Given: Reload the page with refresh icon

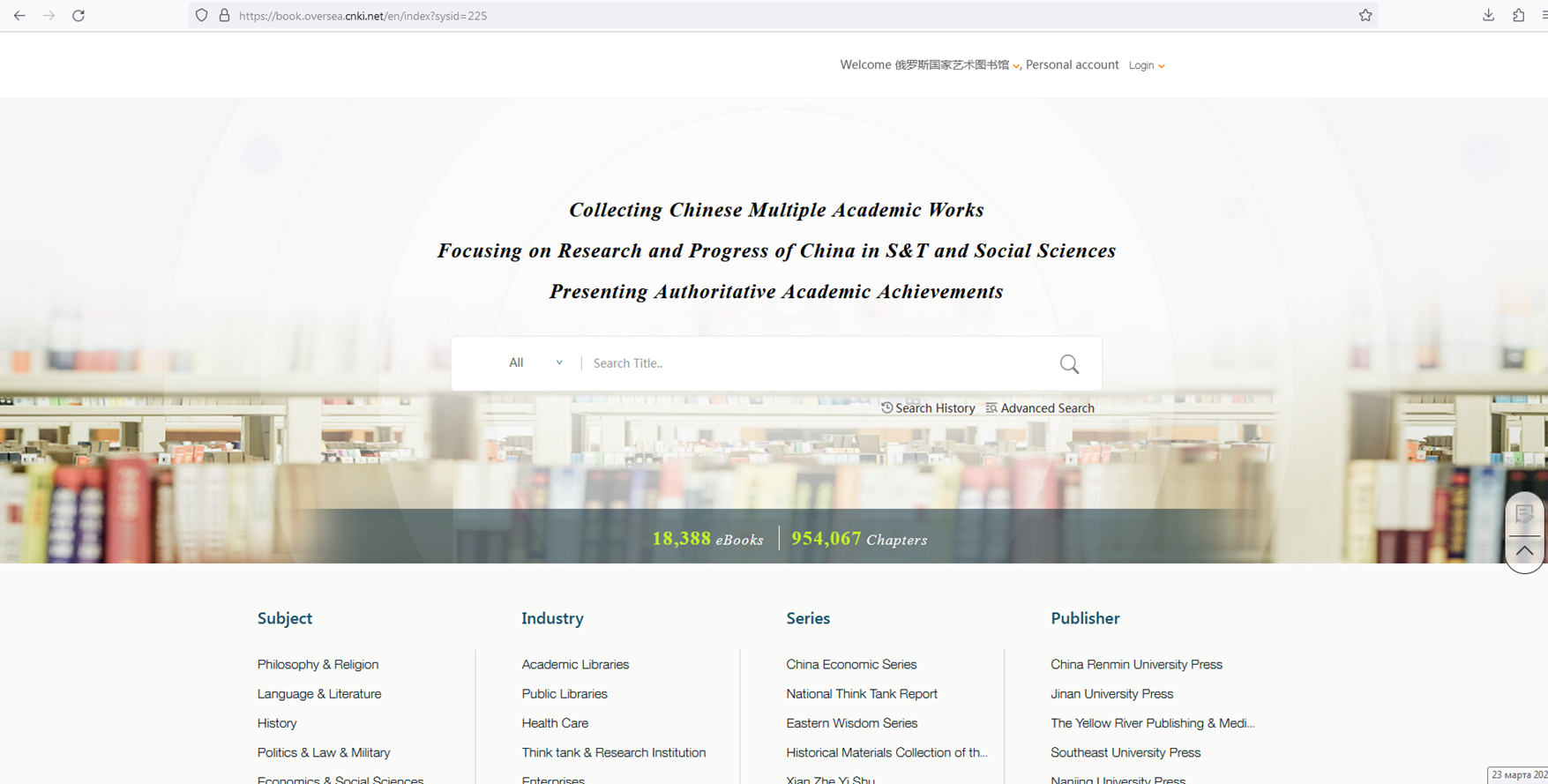Looking at the screenshot, I should (x=79, y=16).
